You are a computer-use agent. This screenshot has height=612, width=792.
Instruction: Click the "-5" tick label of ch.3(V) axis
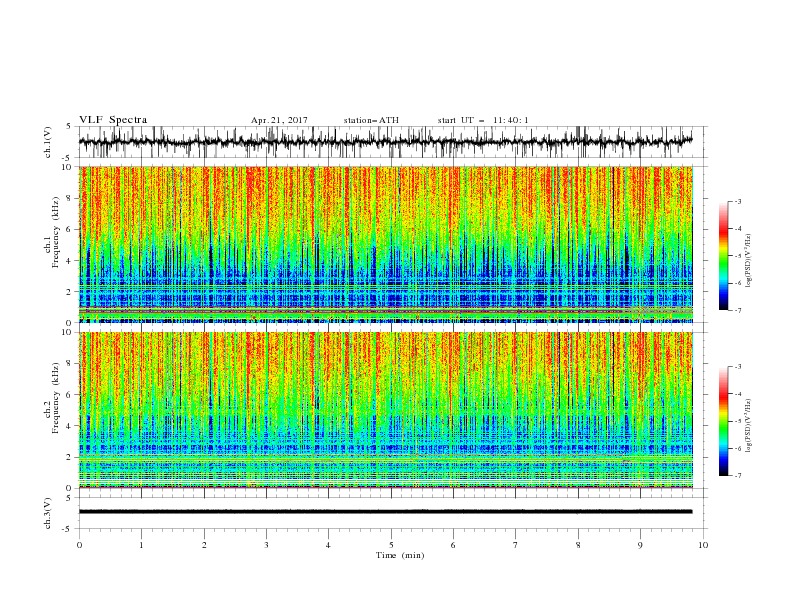click(x=68, y=529)
